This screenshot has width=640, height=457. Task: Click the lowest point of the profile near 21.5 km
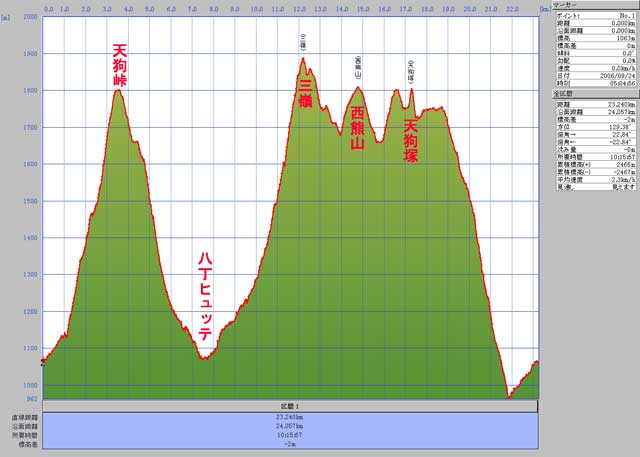(508, 396)
